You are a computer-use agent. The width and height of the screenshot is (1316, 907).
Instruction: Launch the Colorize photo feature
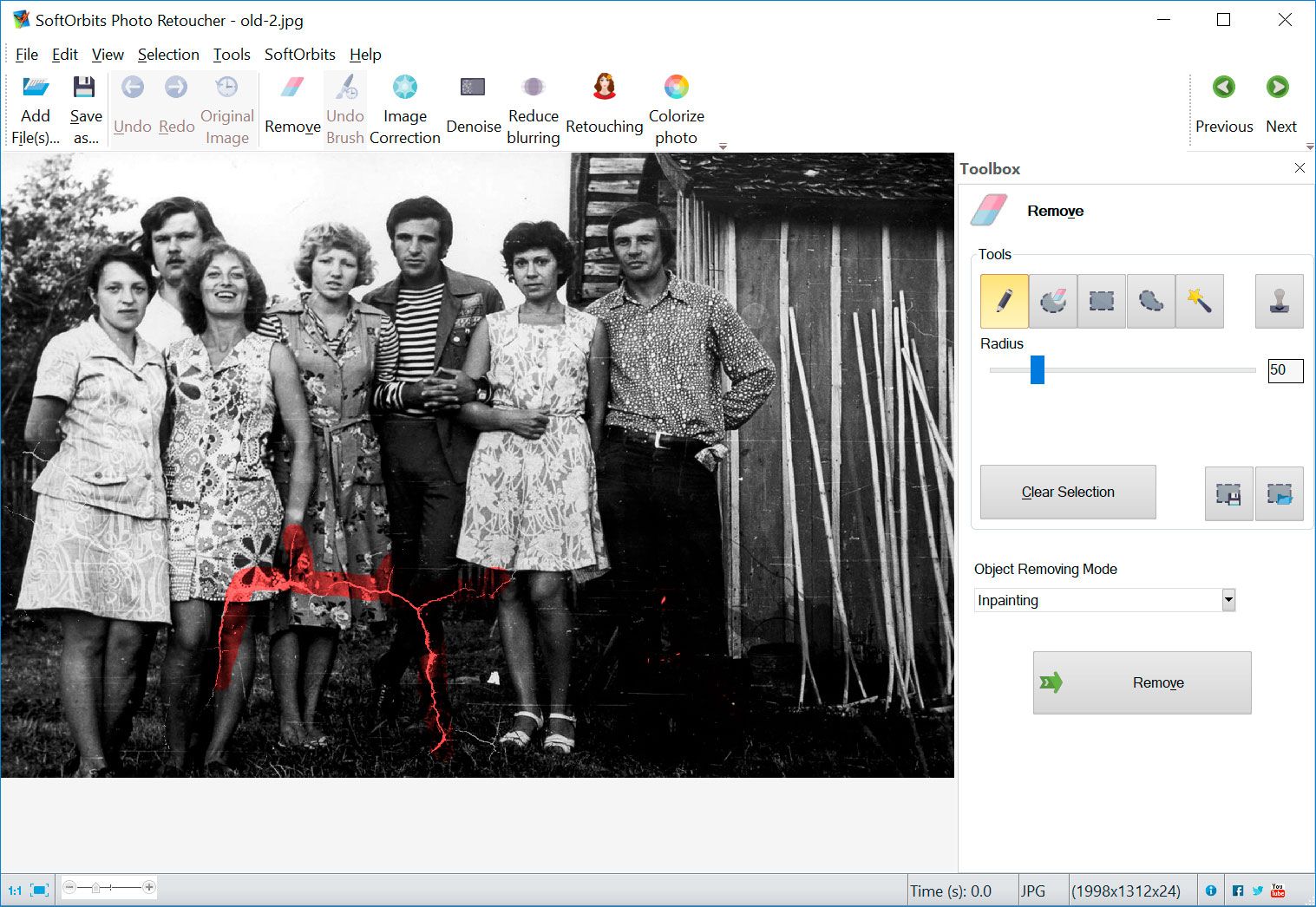click(676, 108)
